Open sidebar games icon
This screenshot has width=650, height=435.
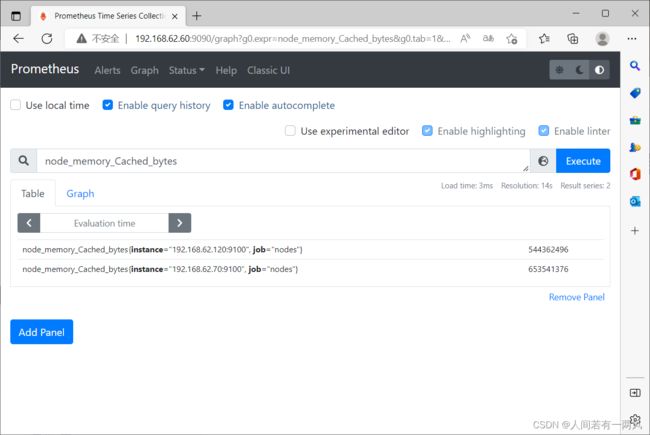(635, 147)
